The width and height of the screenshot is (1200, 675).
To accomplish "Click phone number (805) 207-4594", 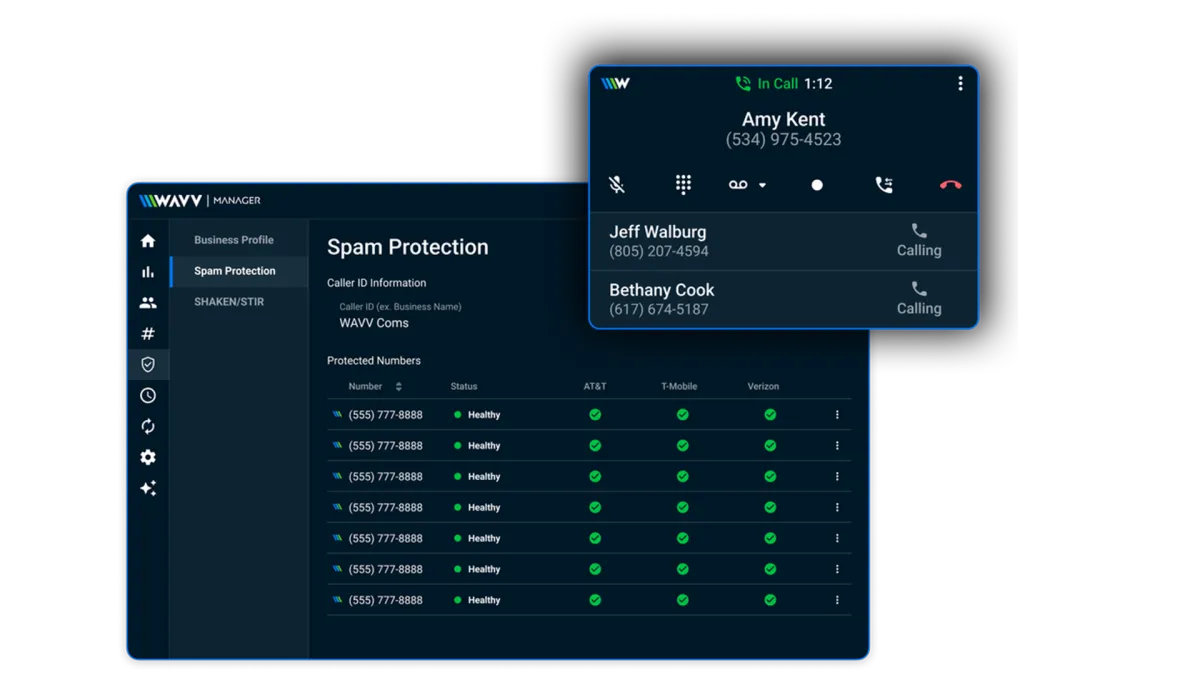I will tap(659, 251).
